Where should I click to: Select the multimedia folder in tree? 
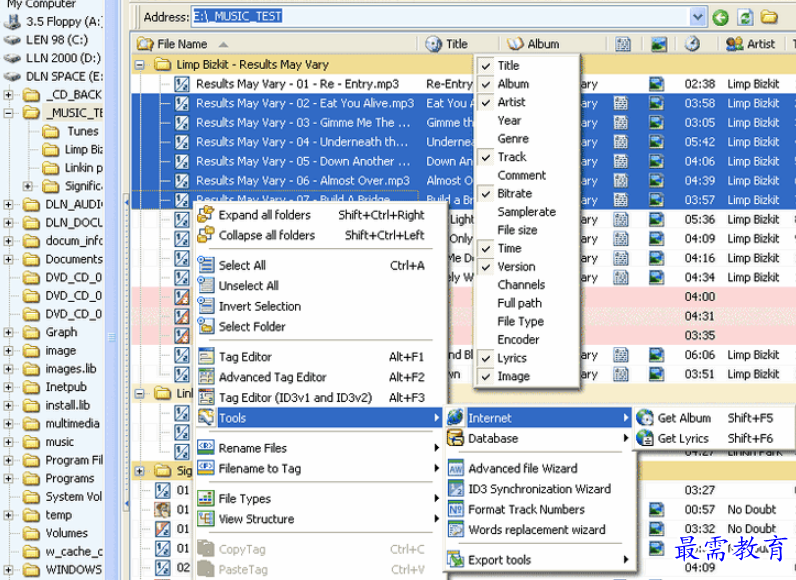[72, 423]
